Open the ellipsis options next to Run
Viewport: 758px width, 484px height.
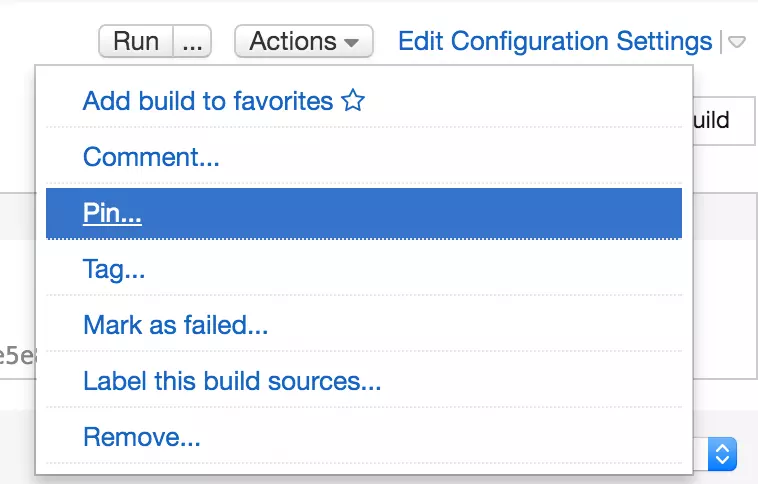(x=194, y=42)
